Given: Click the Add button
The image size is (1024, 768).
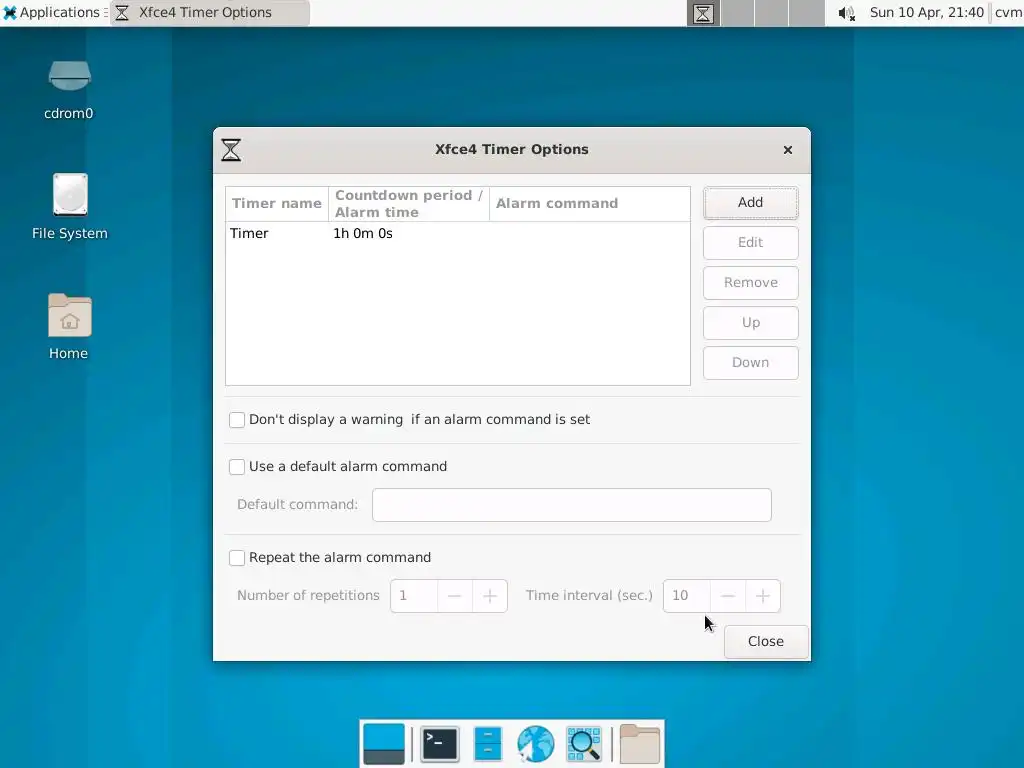Looking at the screenshot, I should pyautogui.click(x=750, y=202).
